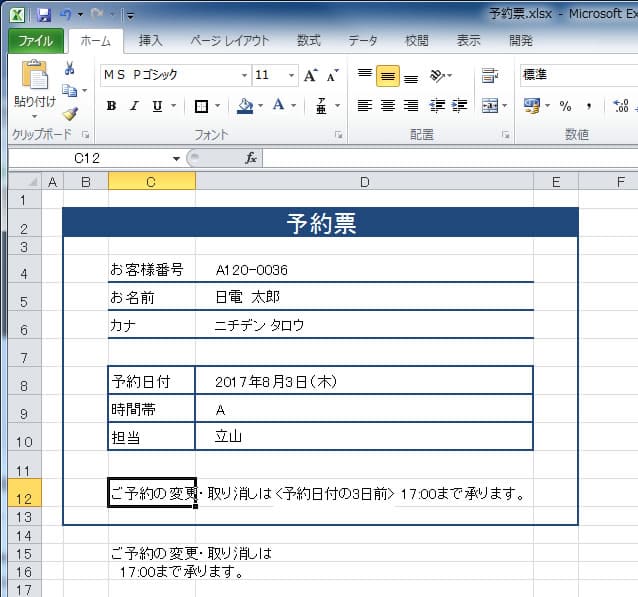Click the Paste clipboard icon
The height and width of the screenshot is (597, 638).
tap(34, 75)
